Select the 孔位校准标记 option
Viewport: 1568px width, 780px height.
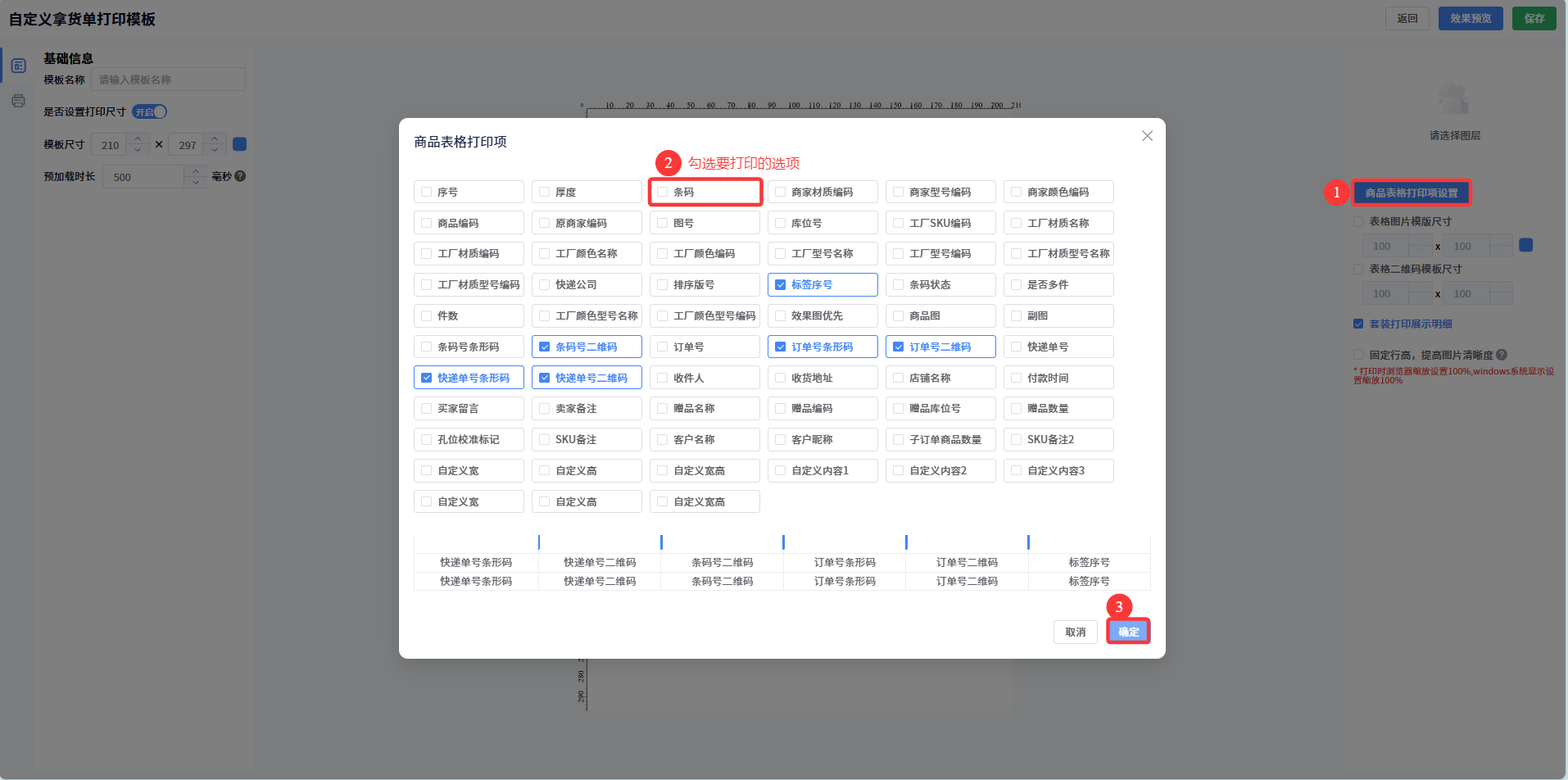pyautogui.click(x=426, y=439)
